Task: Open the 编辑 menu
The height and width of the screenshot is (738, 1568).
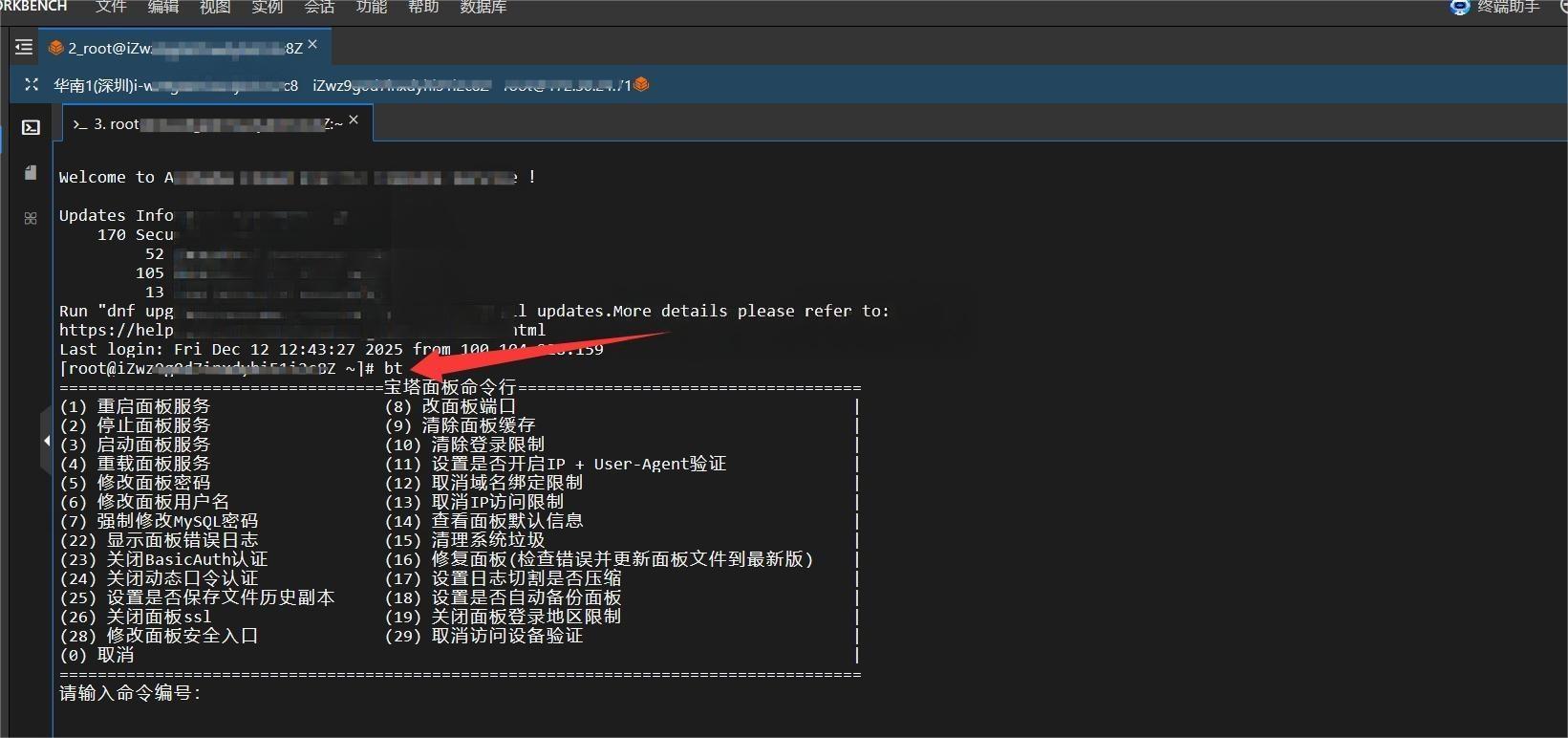Action: [163, 7]
